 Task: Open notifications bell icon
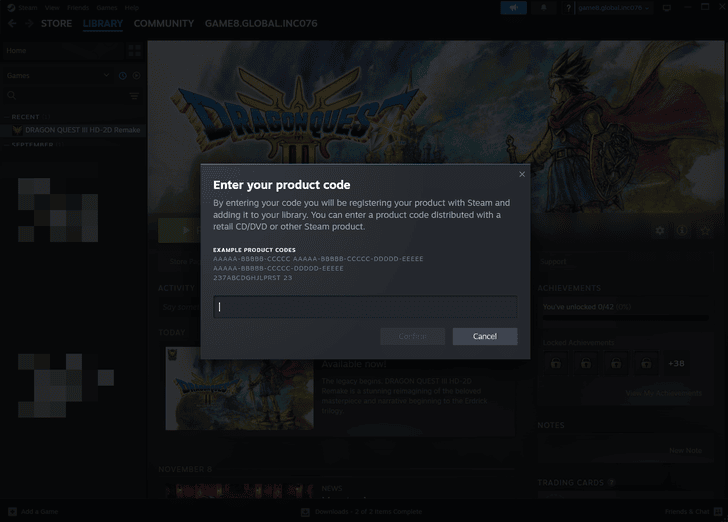point(543,8)
